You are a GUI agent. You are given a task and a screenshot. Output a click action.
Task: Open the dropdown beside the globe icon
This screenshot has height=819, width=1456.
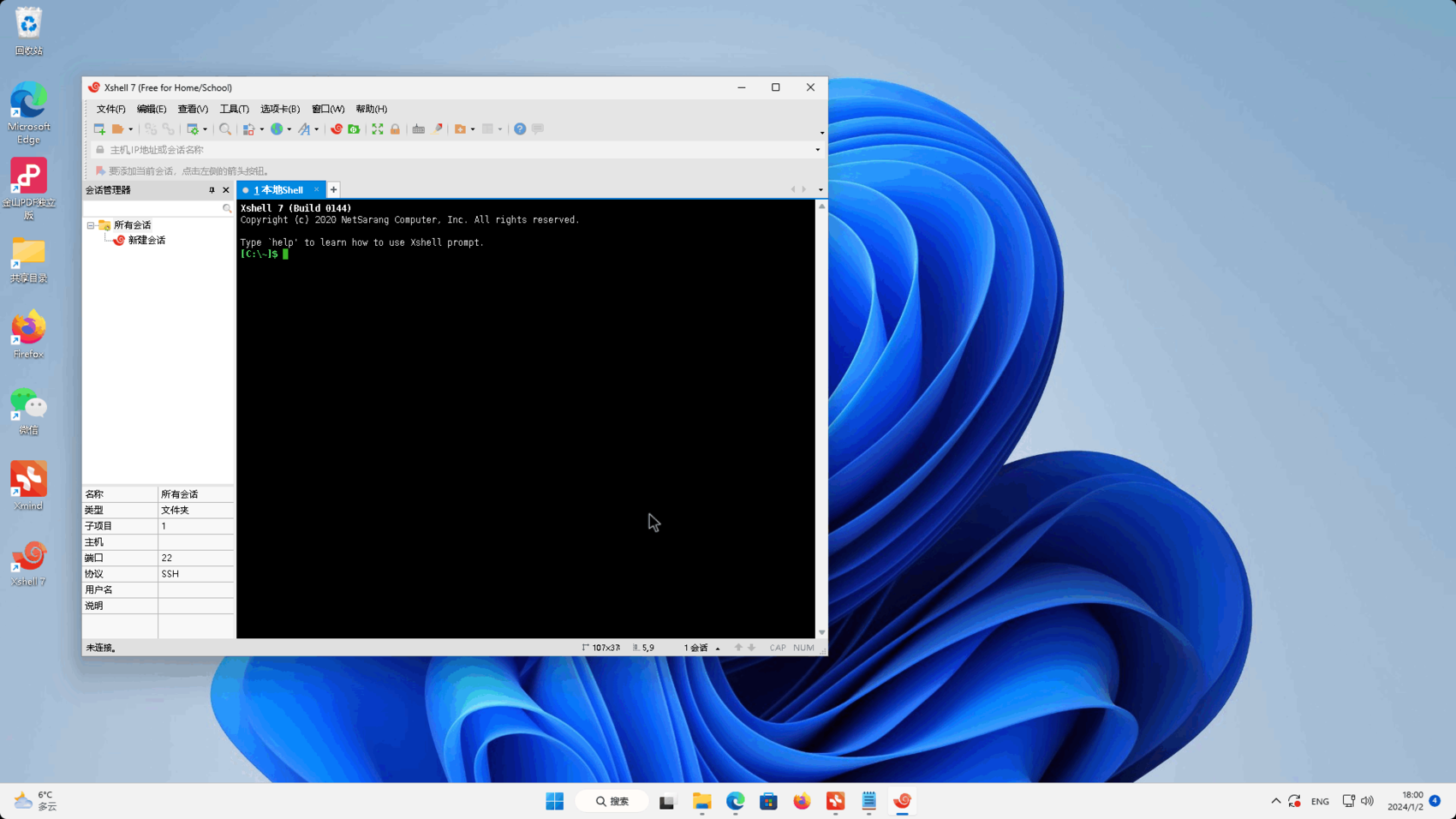pos(289,129)
